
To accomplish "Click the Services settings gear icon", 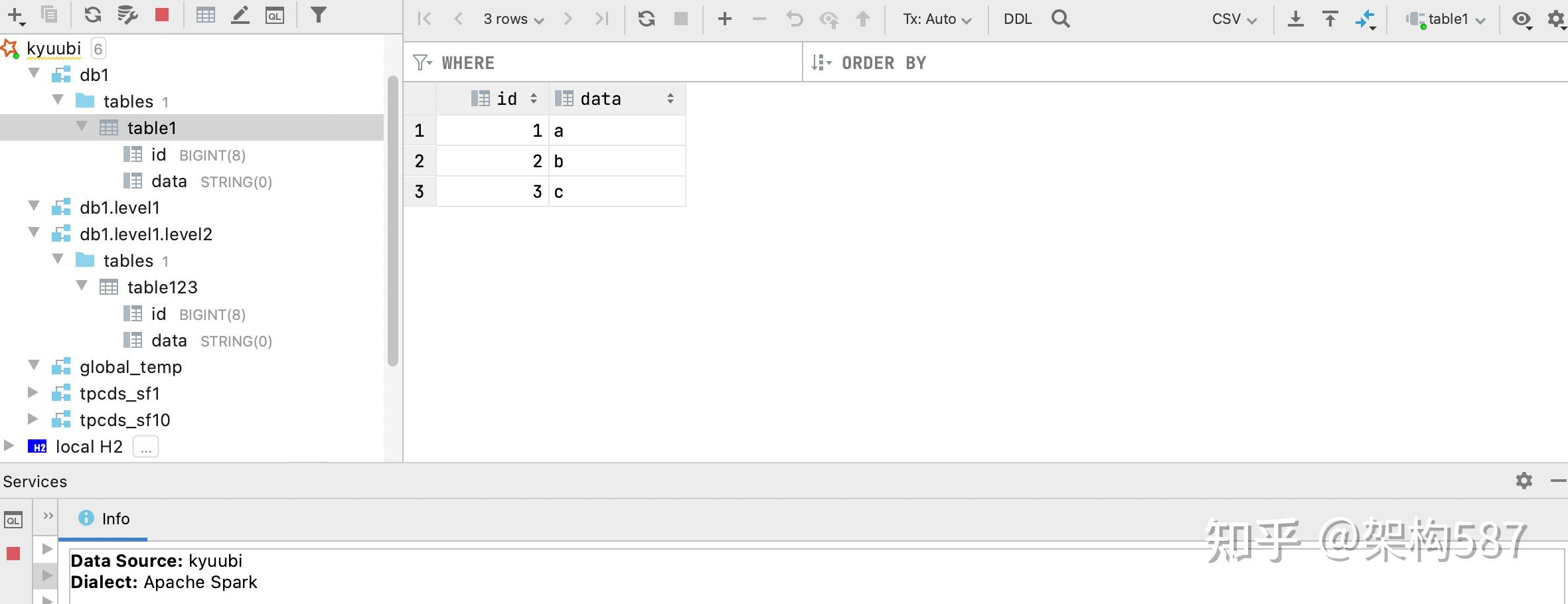I will pos(1524,480).
